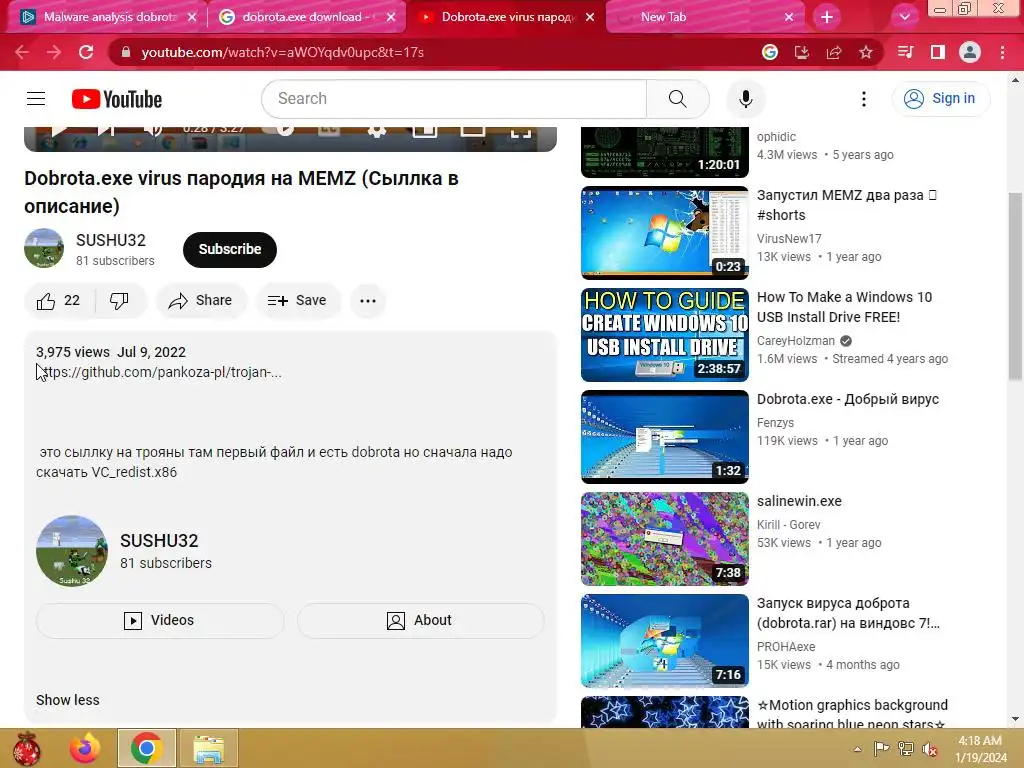Open How To Make Windows 10 USB thumbnail

(x=665, y=334)
